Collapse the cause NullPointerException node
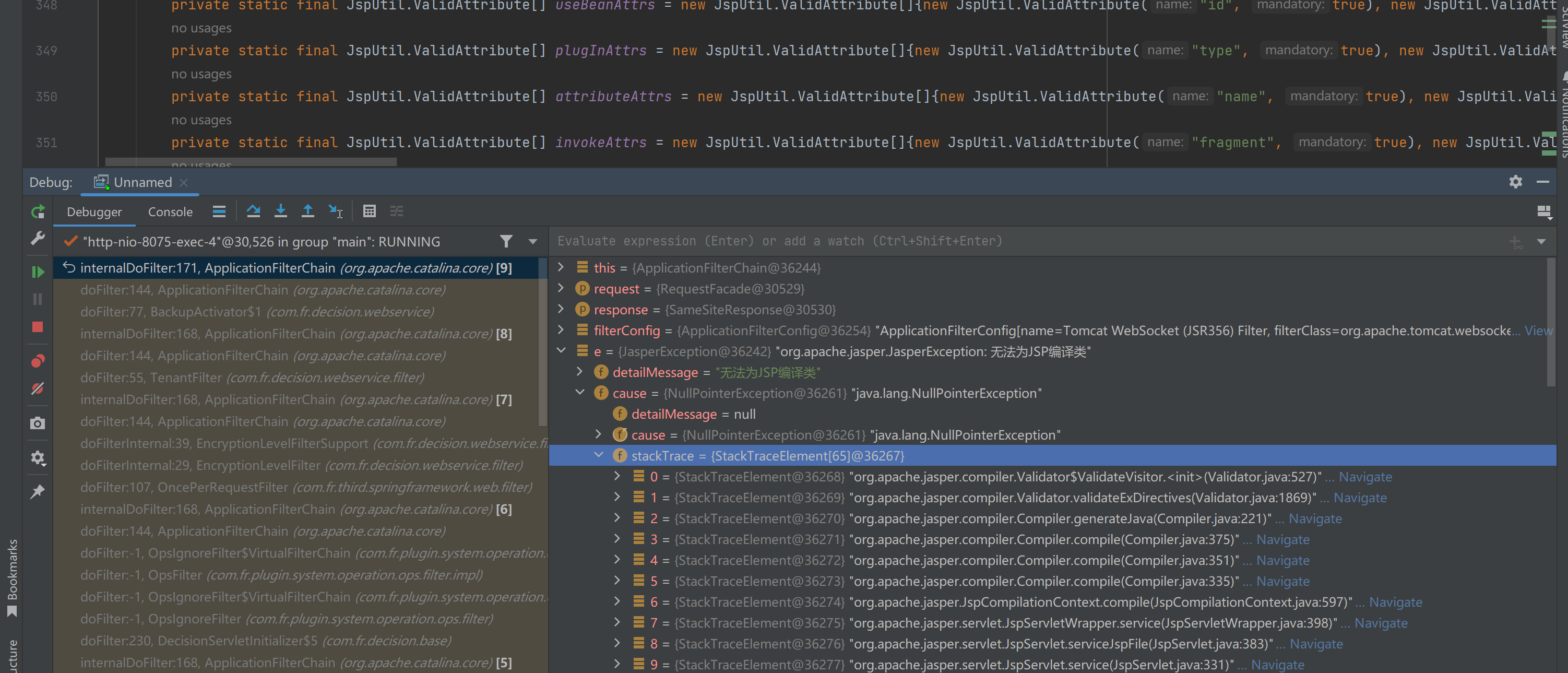1568x673 pixels. point(580,392)
